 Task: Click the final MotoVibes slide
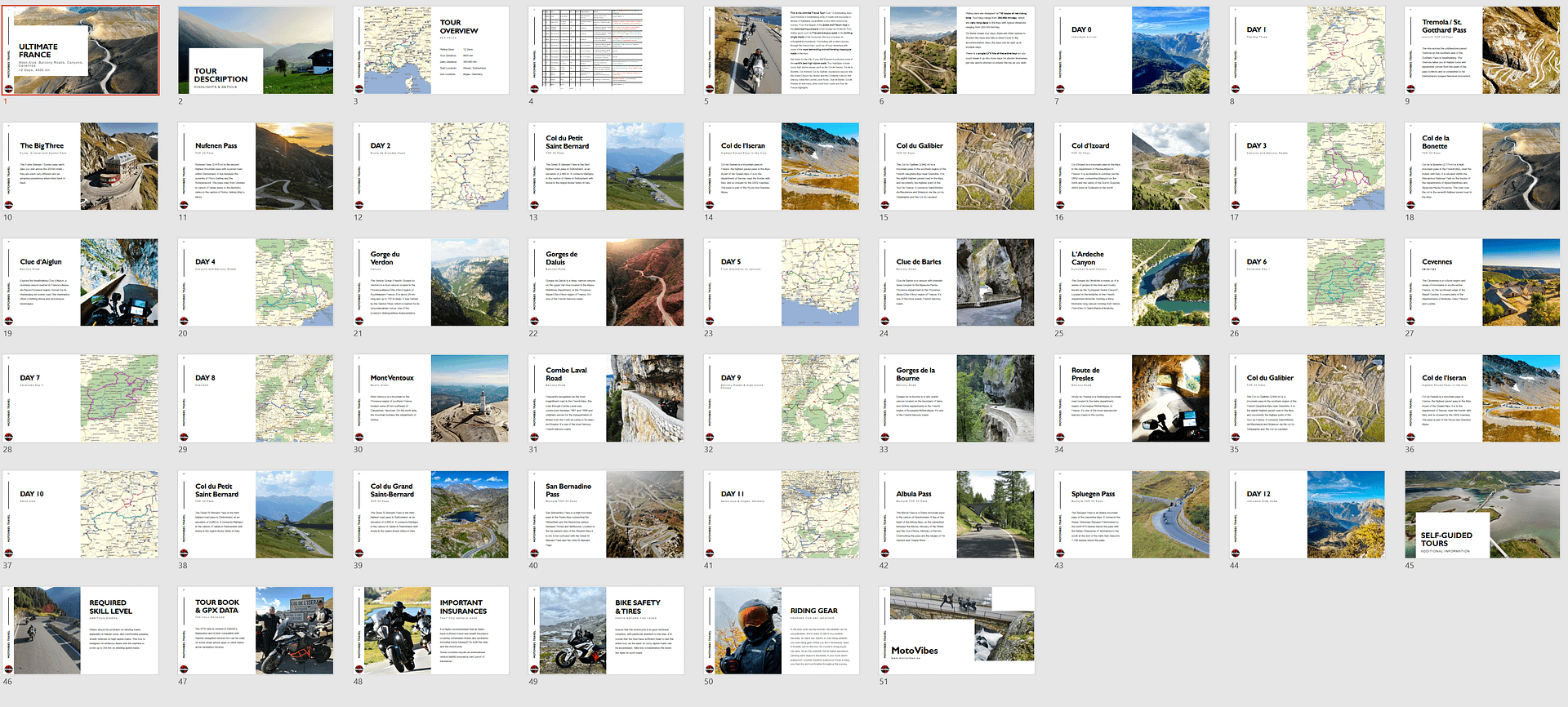[956, 630]
